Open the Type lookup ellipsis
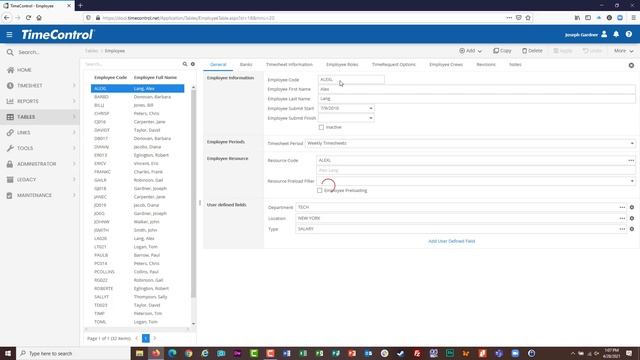The width and height of the screenshot is (640, 360). coord(622,229)
